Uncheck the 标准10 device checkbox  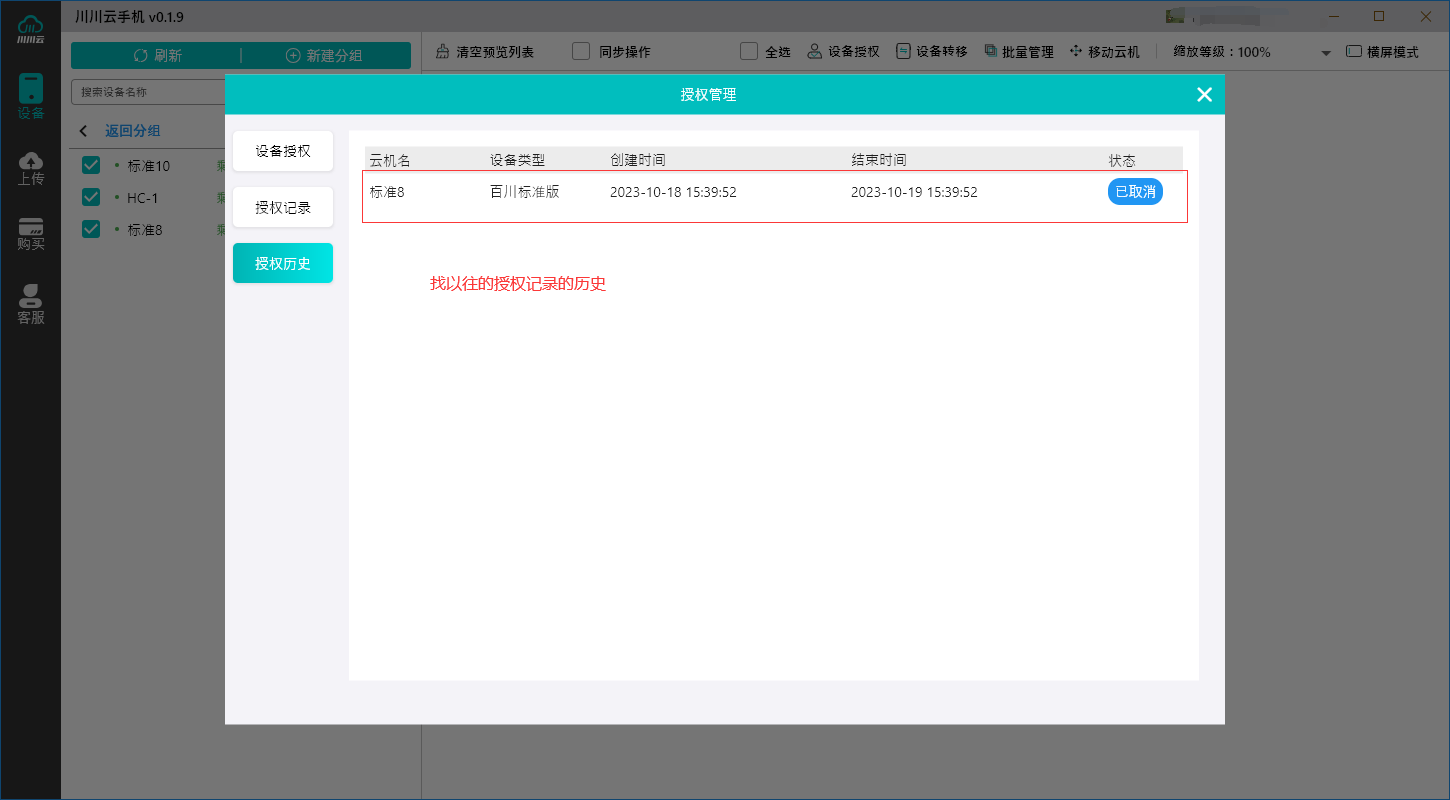click(90, 165)
